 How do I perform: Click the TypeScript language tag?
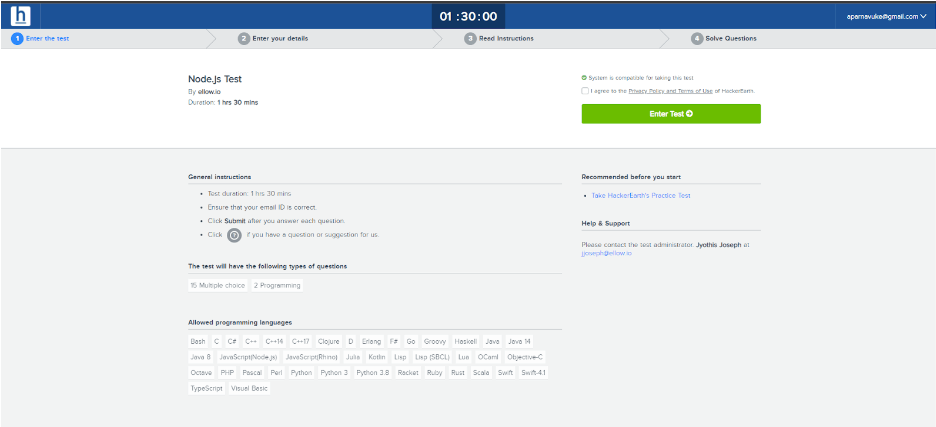pyautogui.click(x=206, y=388)
